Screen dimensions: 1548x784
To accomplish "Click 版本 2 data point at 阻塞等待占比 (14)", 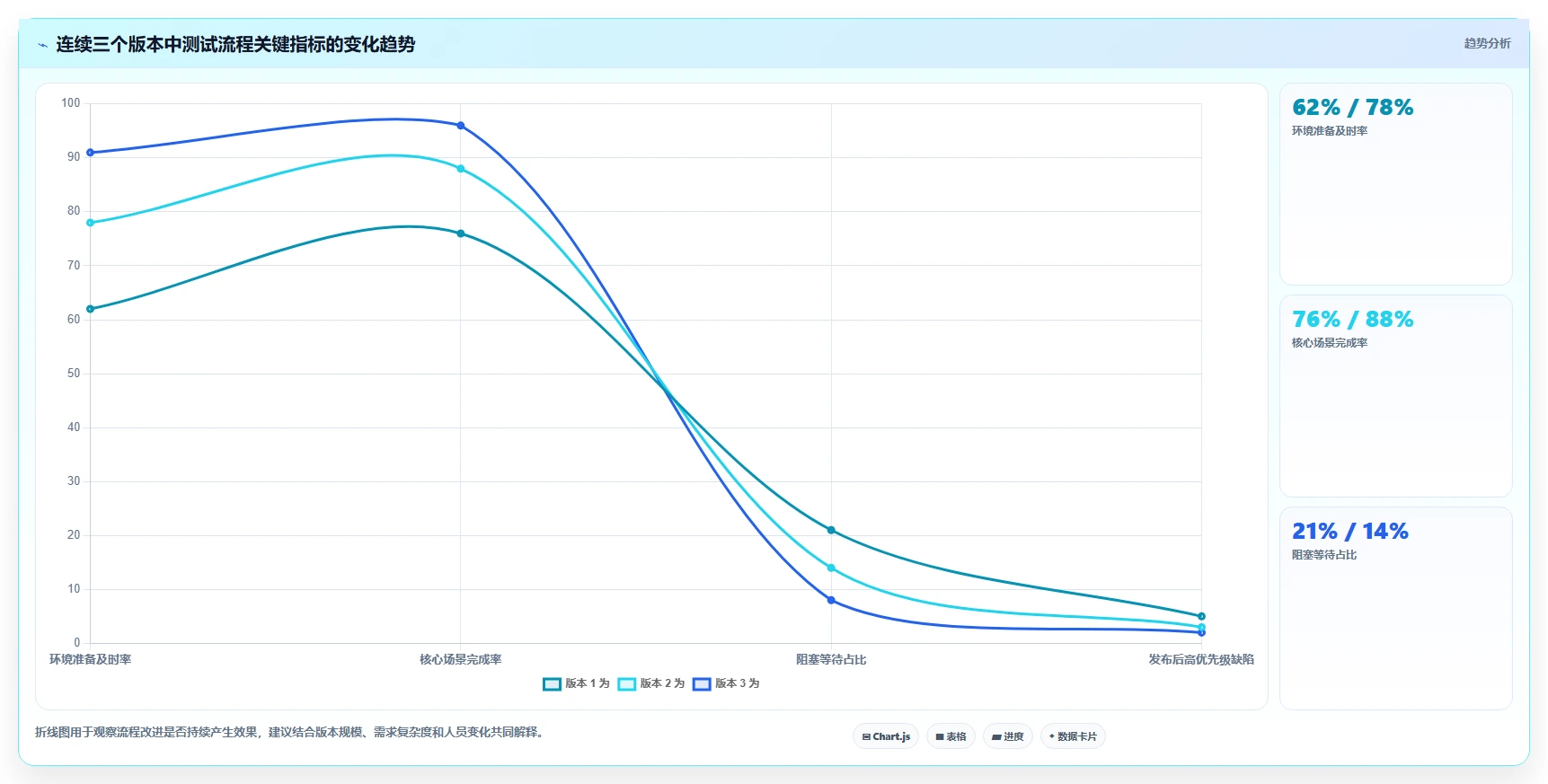I will pos(831,568).
